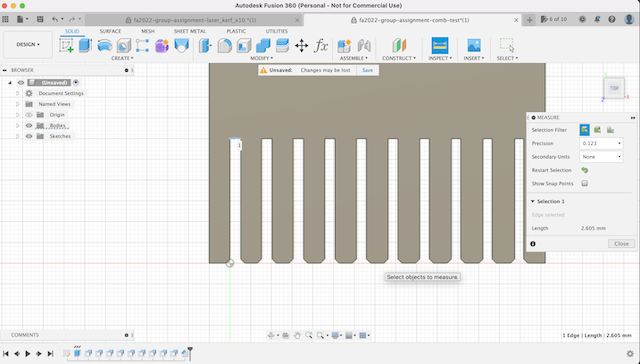The width and height of the screenshot is (640, 364).
Task: Select the Press Pull tool
Action: click(x=205, y=46)
